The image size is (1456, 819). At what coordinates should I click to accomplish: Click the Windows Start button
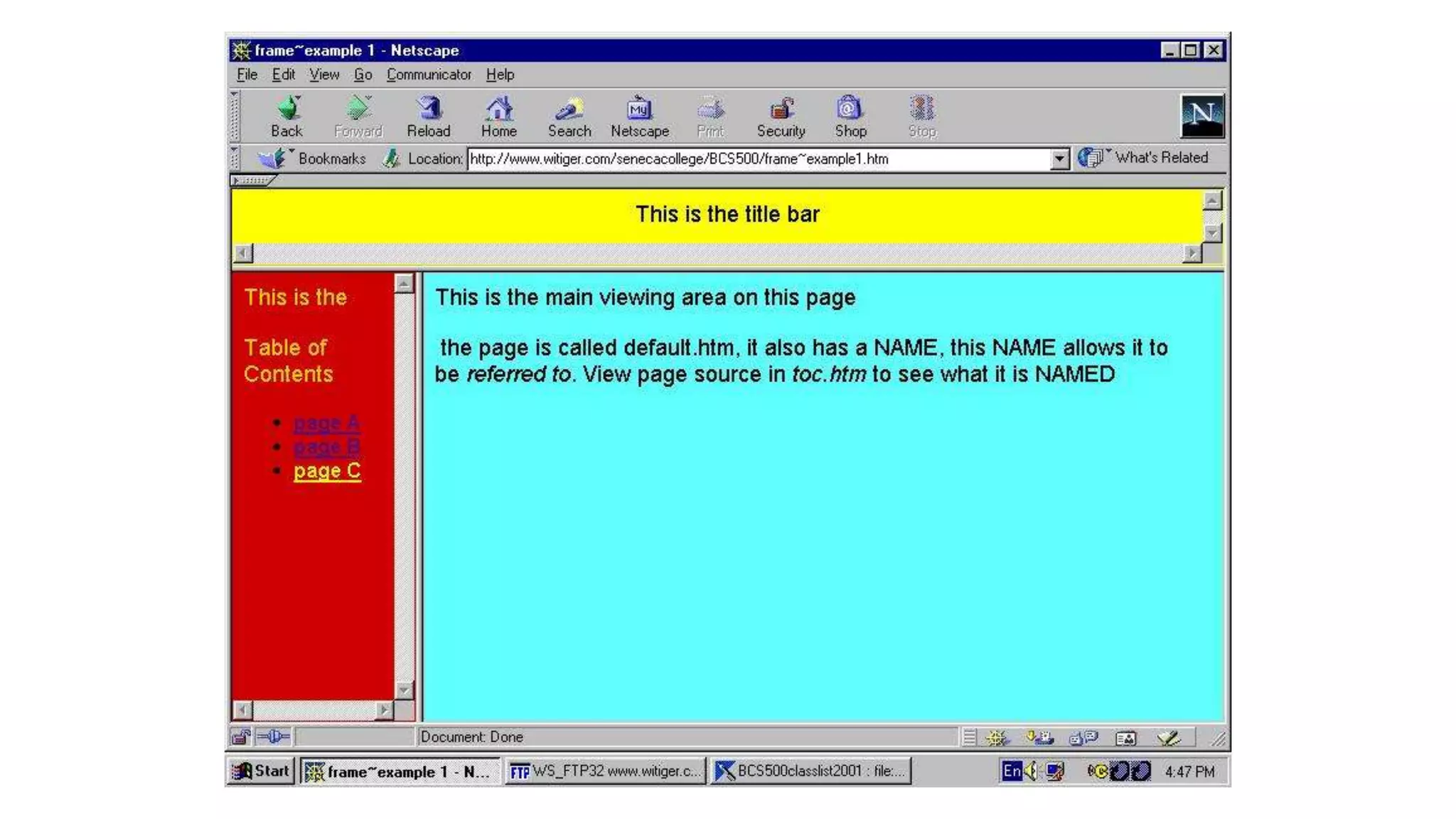pos(262,771)
